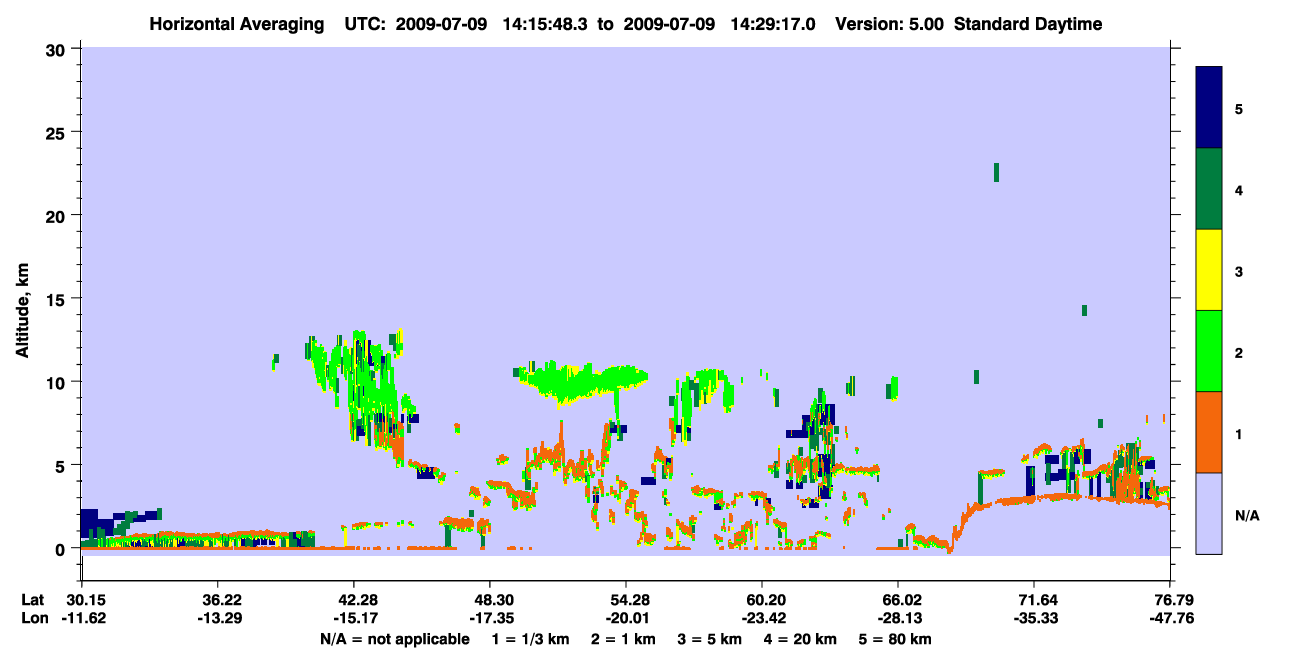This screenshot has width=1300, height=667.
Task: Click latitude value 30.15
Action: (81, 600)
